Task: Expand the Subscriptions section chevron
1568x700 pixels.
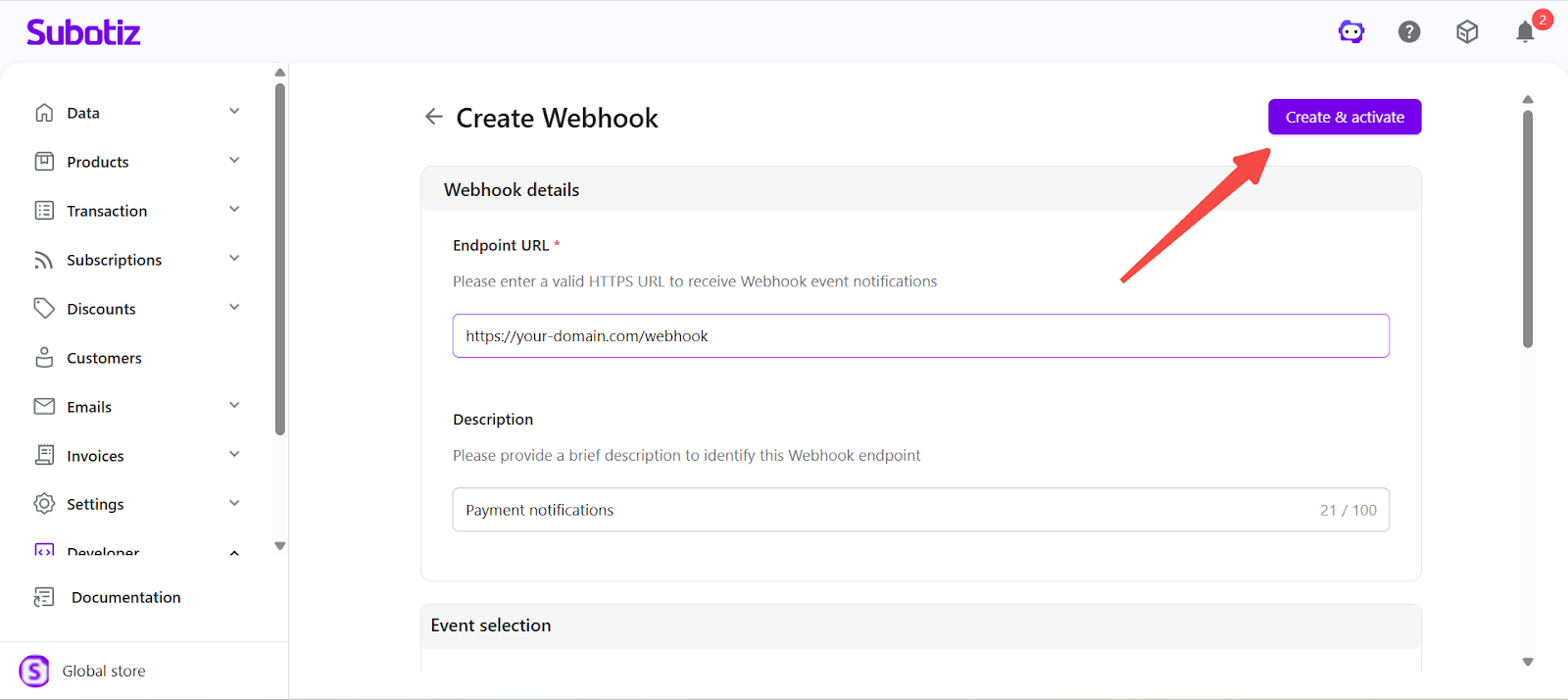Action: tap(234, 259)
